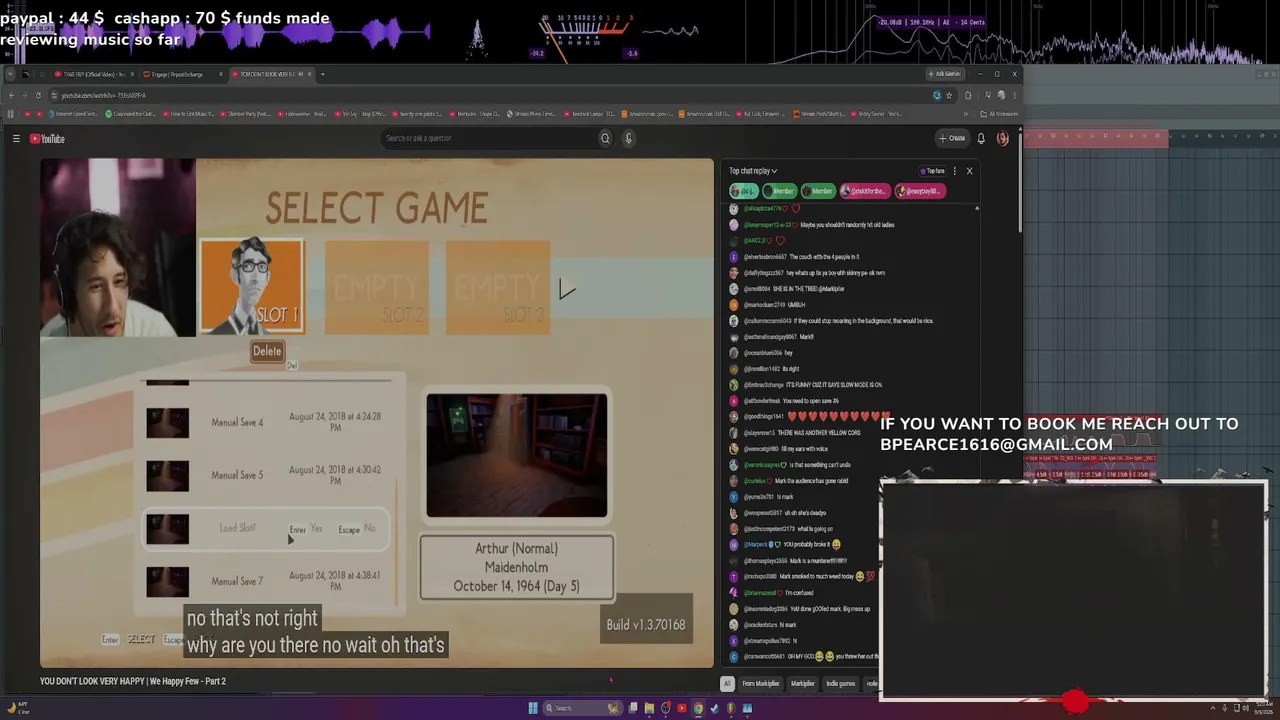The width and height of the screenshot is (1280, 720).
Task: Click the save preview library thumbnail
Action: tap(517, 456)
